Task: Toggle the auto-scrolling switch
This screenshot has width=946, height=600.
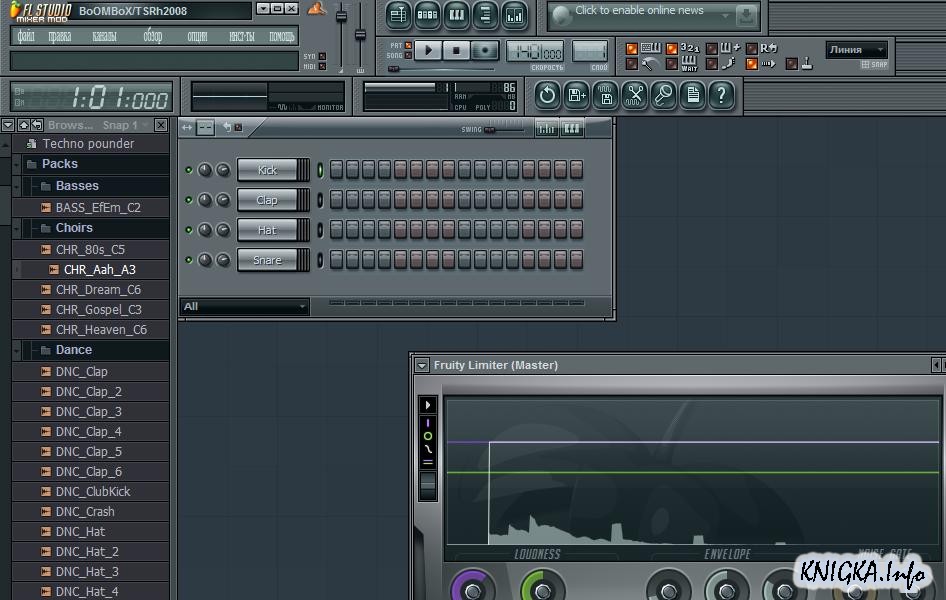Action: tap(752, 64)
